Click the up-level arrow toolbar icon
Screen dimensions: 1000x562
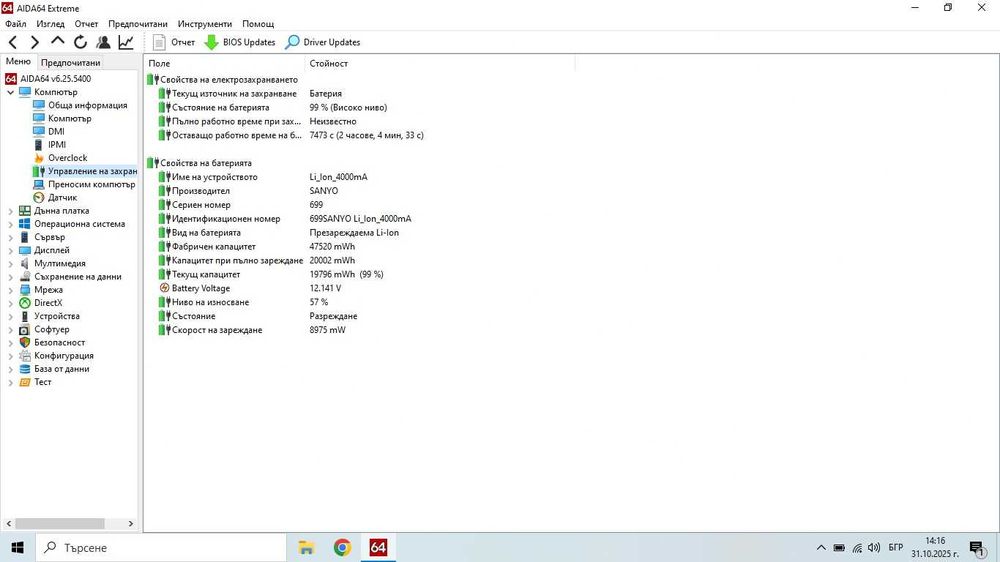pyautogui.click(x=57, y=41)
